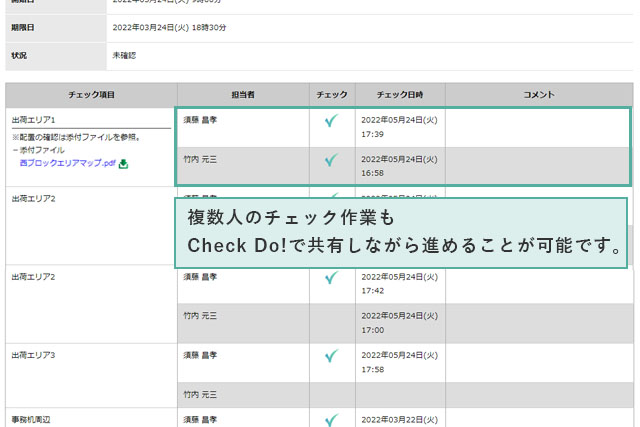Click the 17:42 check date cell

(400, 284)
